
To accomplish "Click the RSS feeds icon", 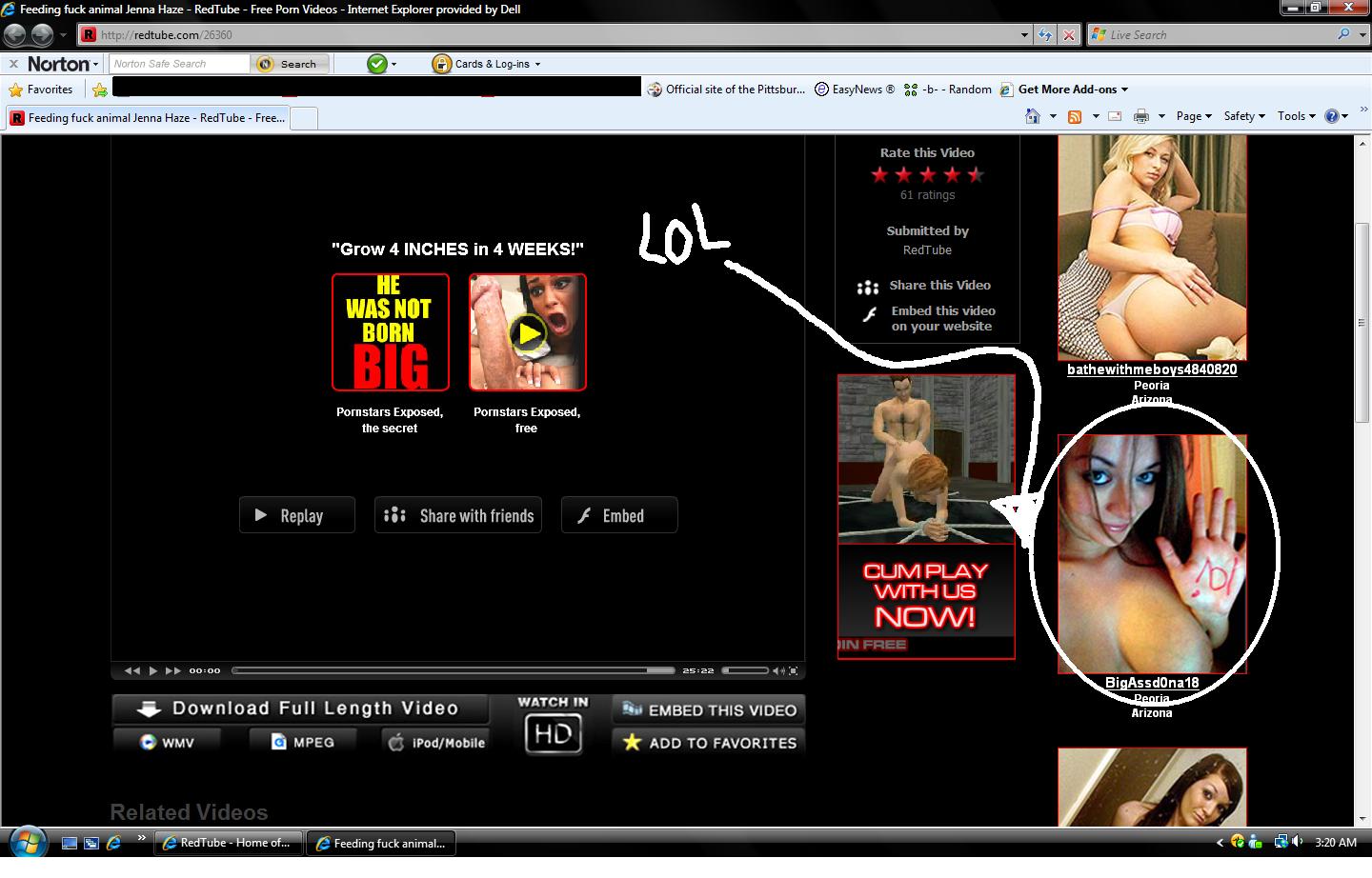I will coord(1075,116).
